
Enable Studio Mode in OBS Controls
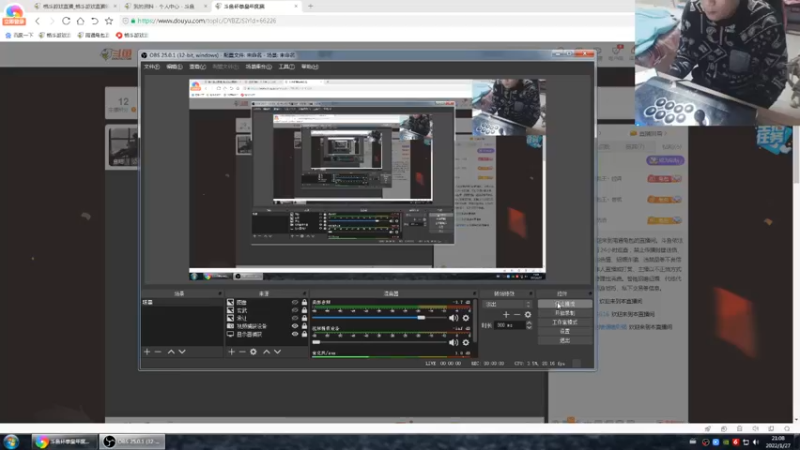point(565,322)
